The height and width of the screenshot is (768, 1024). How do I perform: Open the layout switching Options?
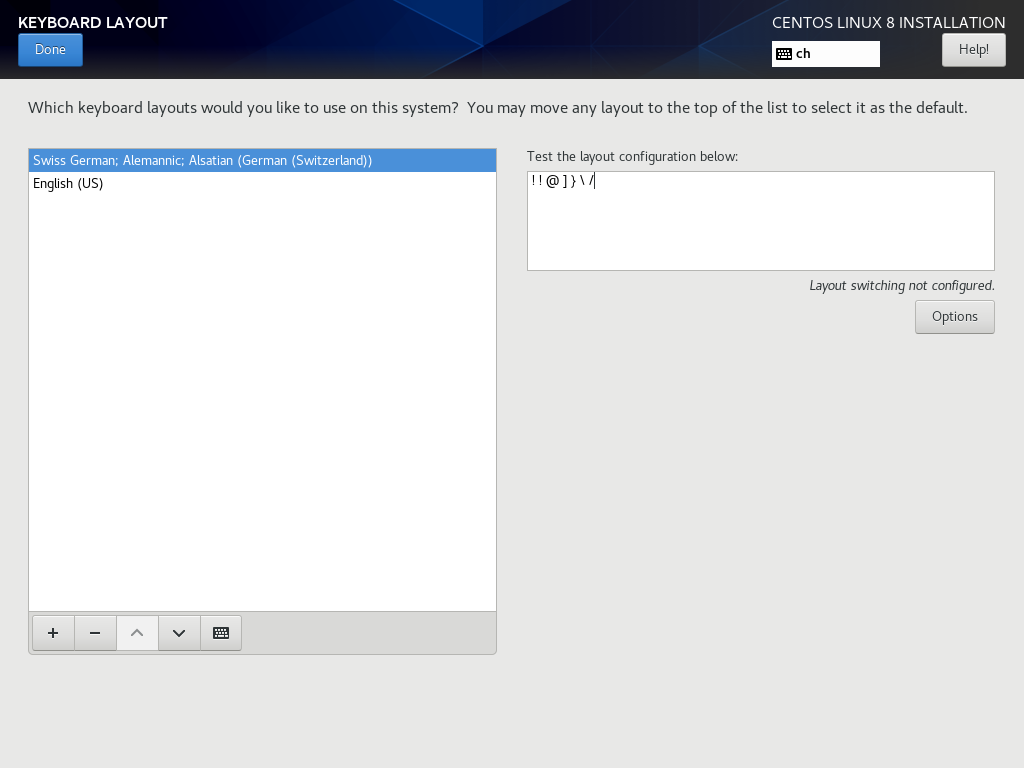(x=954, y=317)
